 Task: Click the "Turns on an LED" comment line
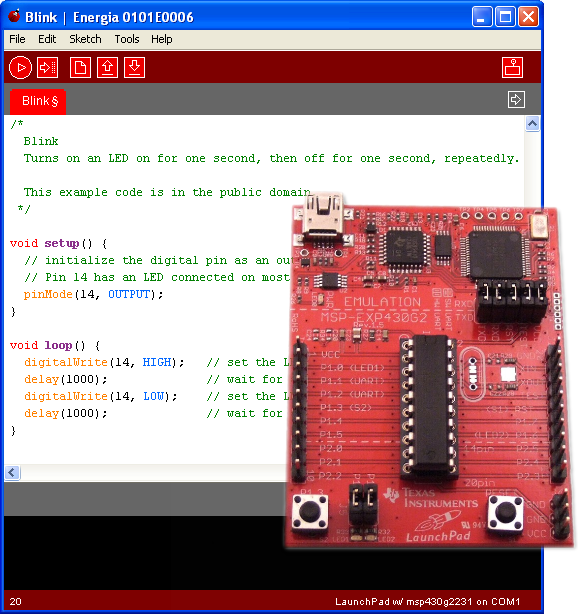click(x=271, y=159)
